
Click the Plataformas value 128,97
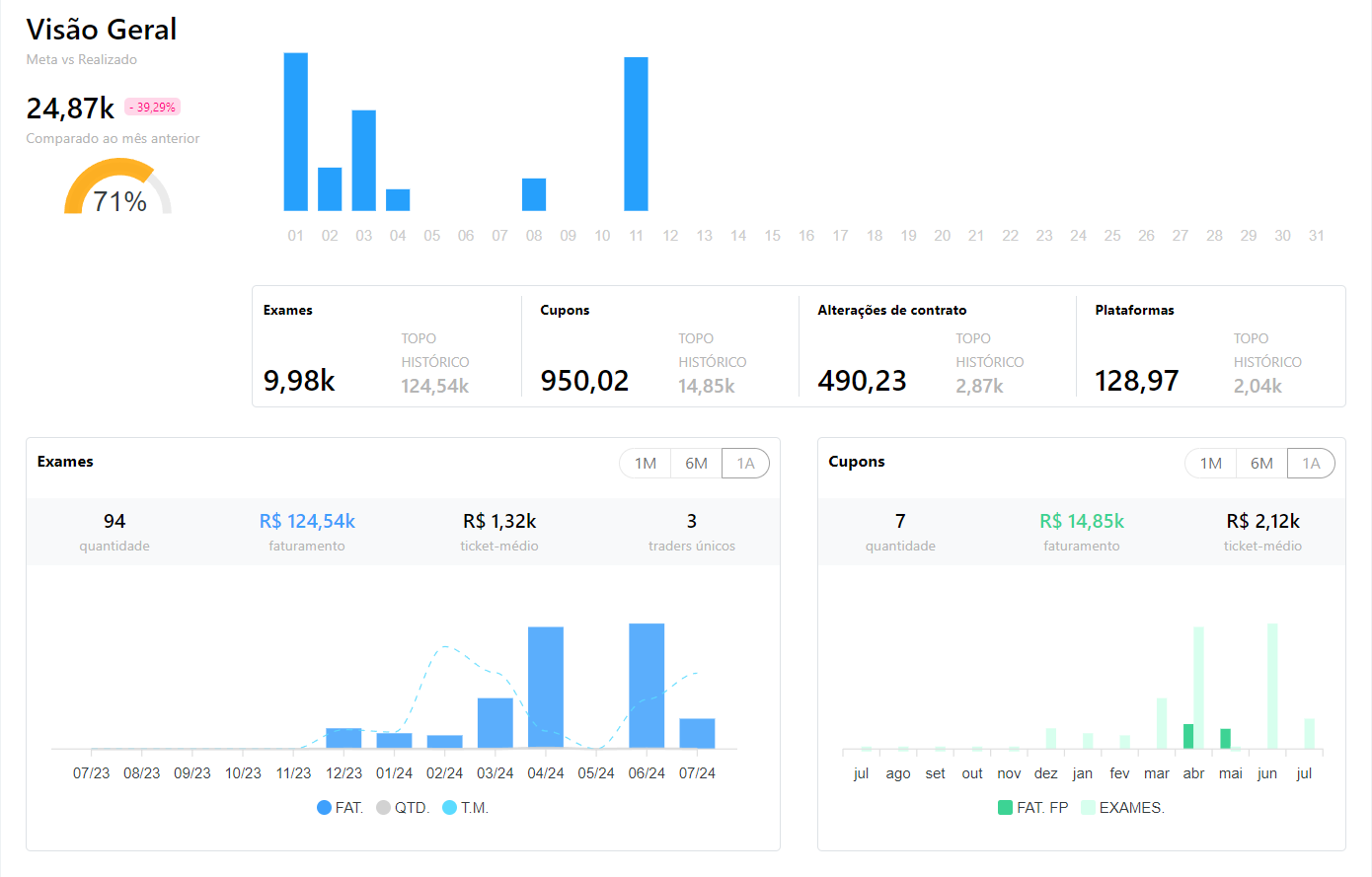tap(1137, 381)
